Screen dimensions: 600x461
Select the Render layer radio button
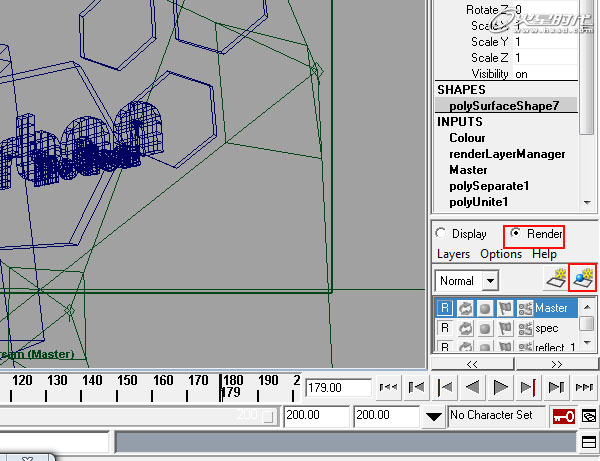click(x=516, y=233)
